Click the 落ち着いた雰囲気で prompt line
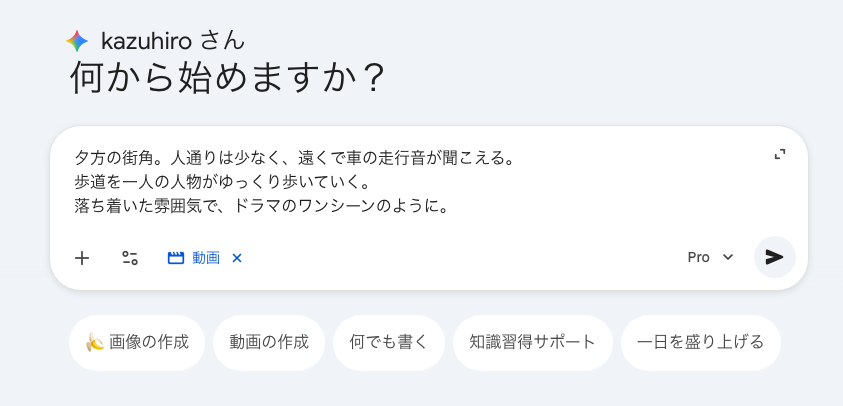The width and height of the screenshot is (843, 406). pos(260,207)
